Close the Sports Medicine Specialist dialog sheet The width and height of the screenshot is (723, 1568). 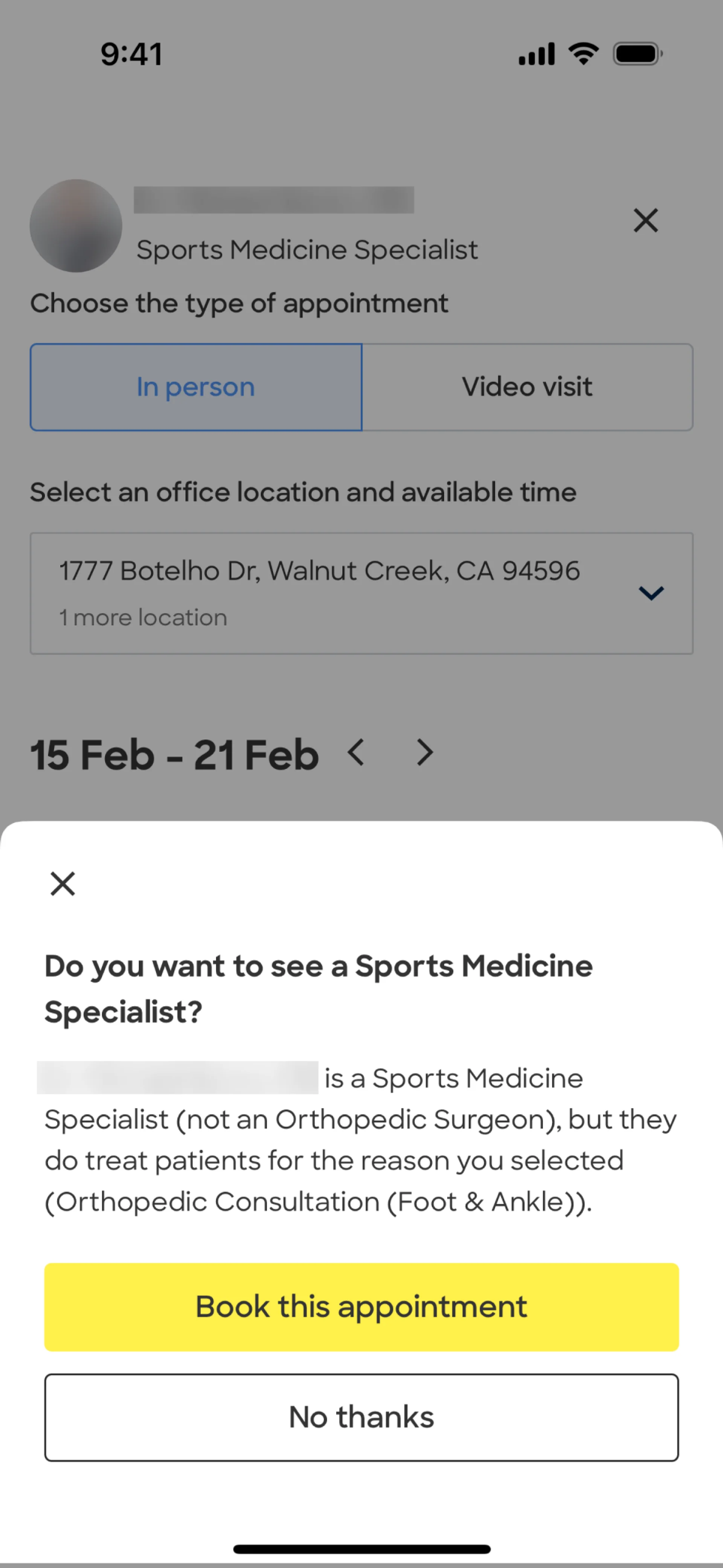(63, 883)
